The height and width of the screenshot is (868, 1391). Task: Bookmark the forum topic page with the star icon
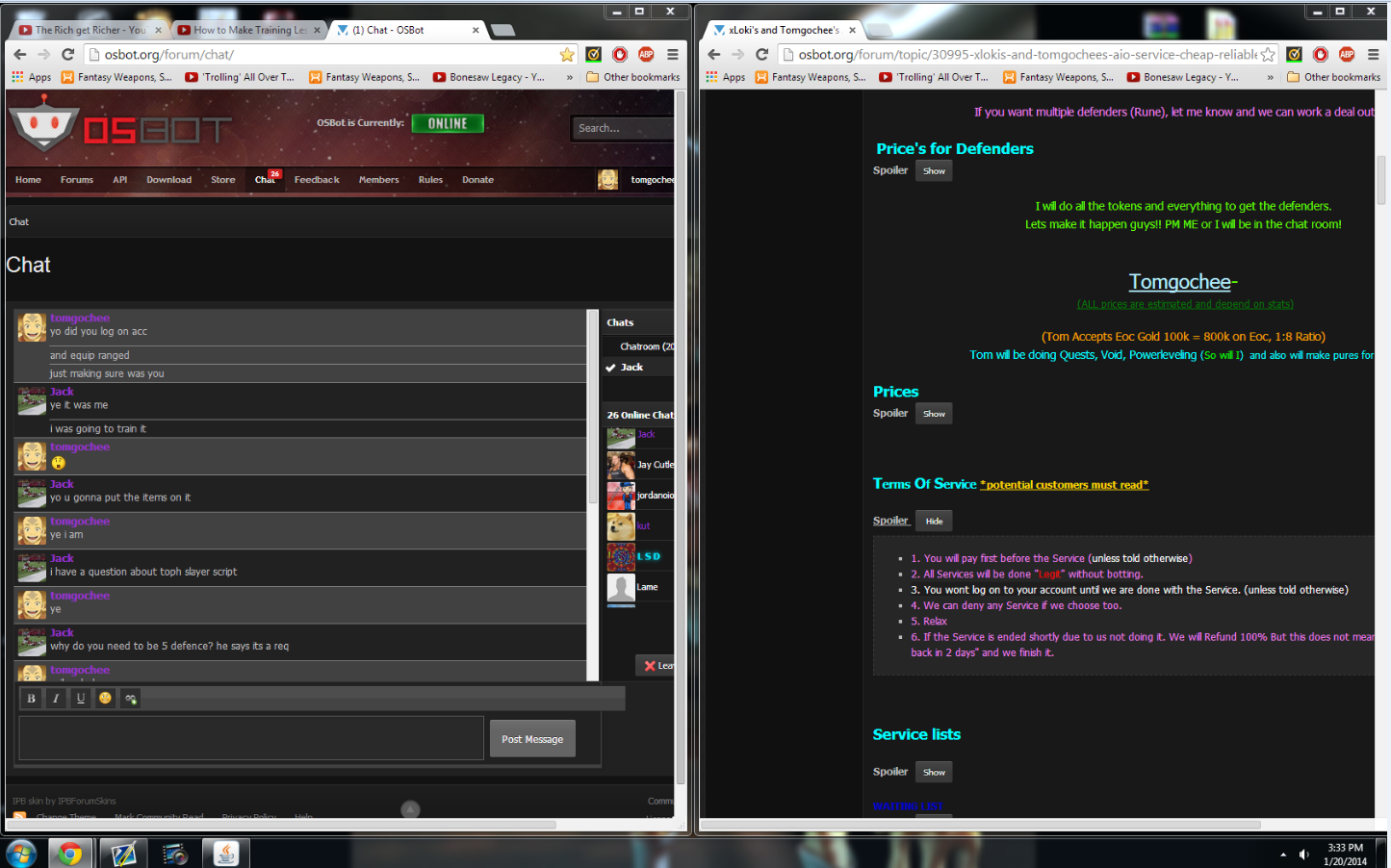[1268, 55]
